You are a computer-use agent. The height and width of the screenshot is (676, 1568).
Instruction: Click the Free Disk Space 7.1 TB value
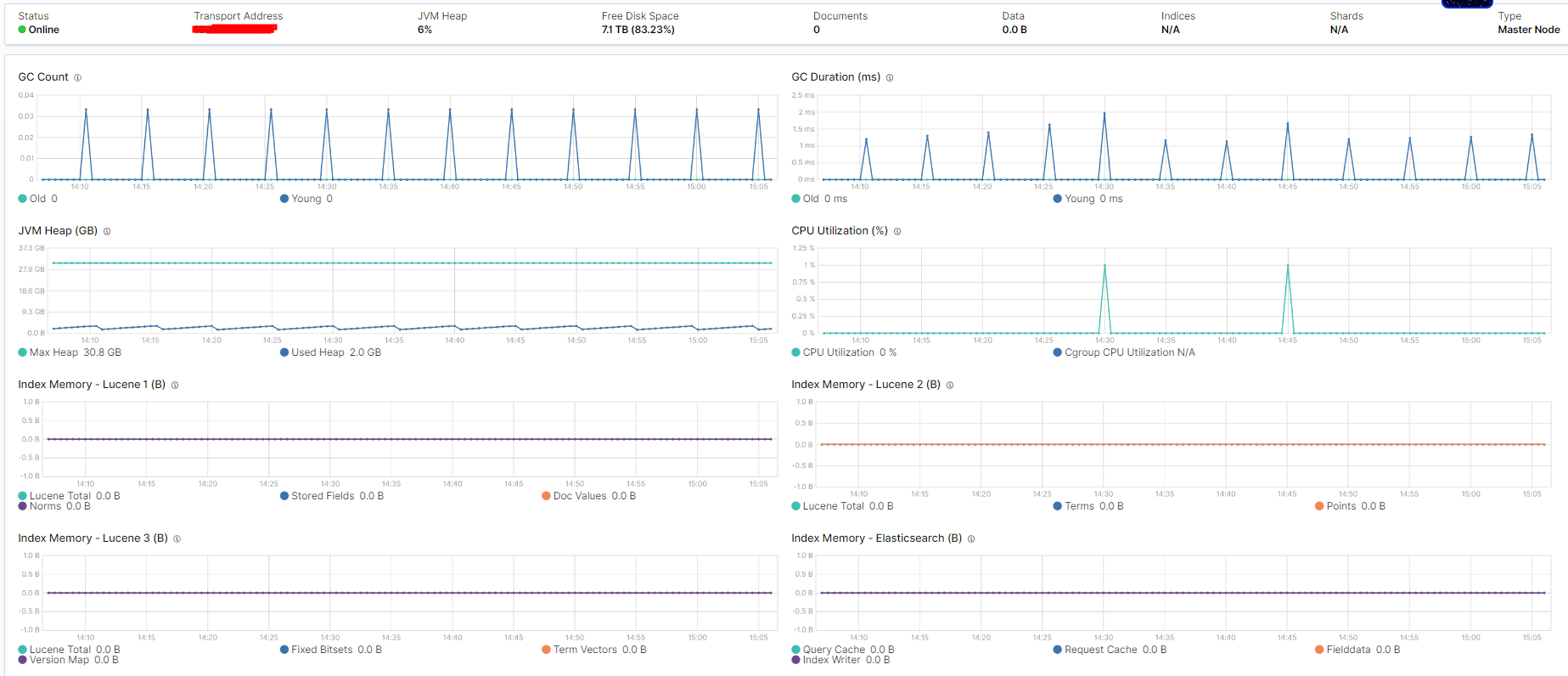(638, 30)
